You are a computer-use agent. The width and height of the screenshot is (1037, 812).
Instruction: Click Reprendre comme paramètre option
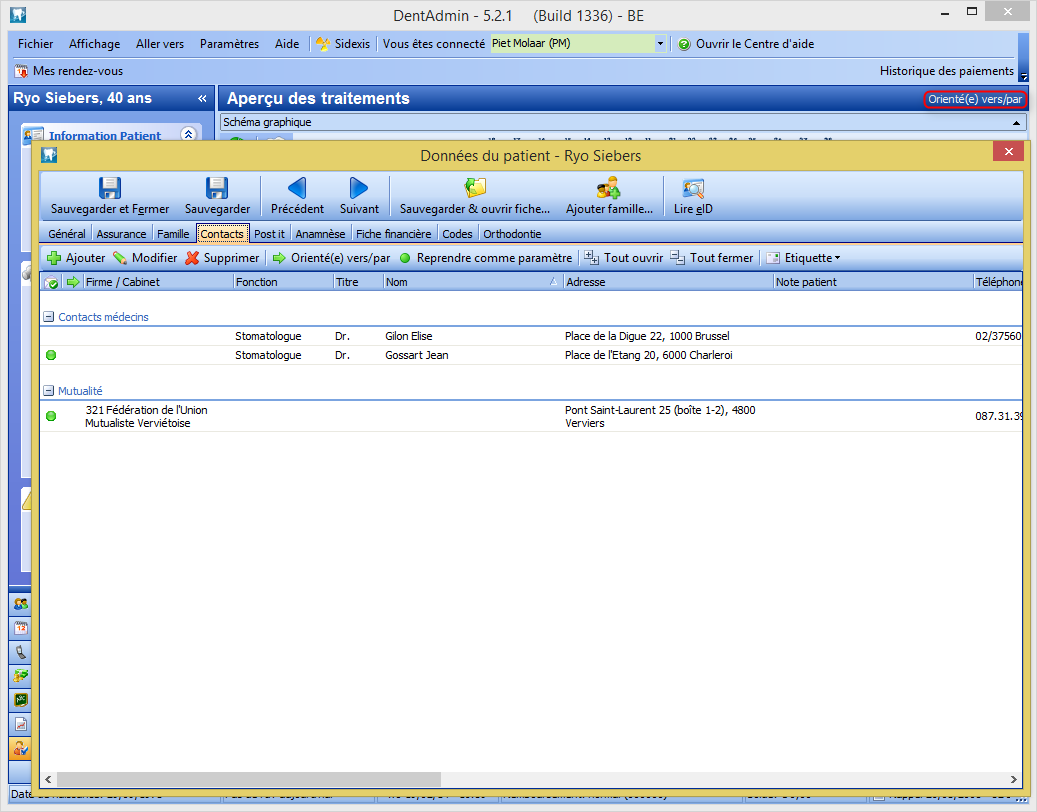tap(485, 258)
